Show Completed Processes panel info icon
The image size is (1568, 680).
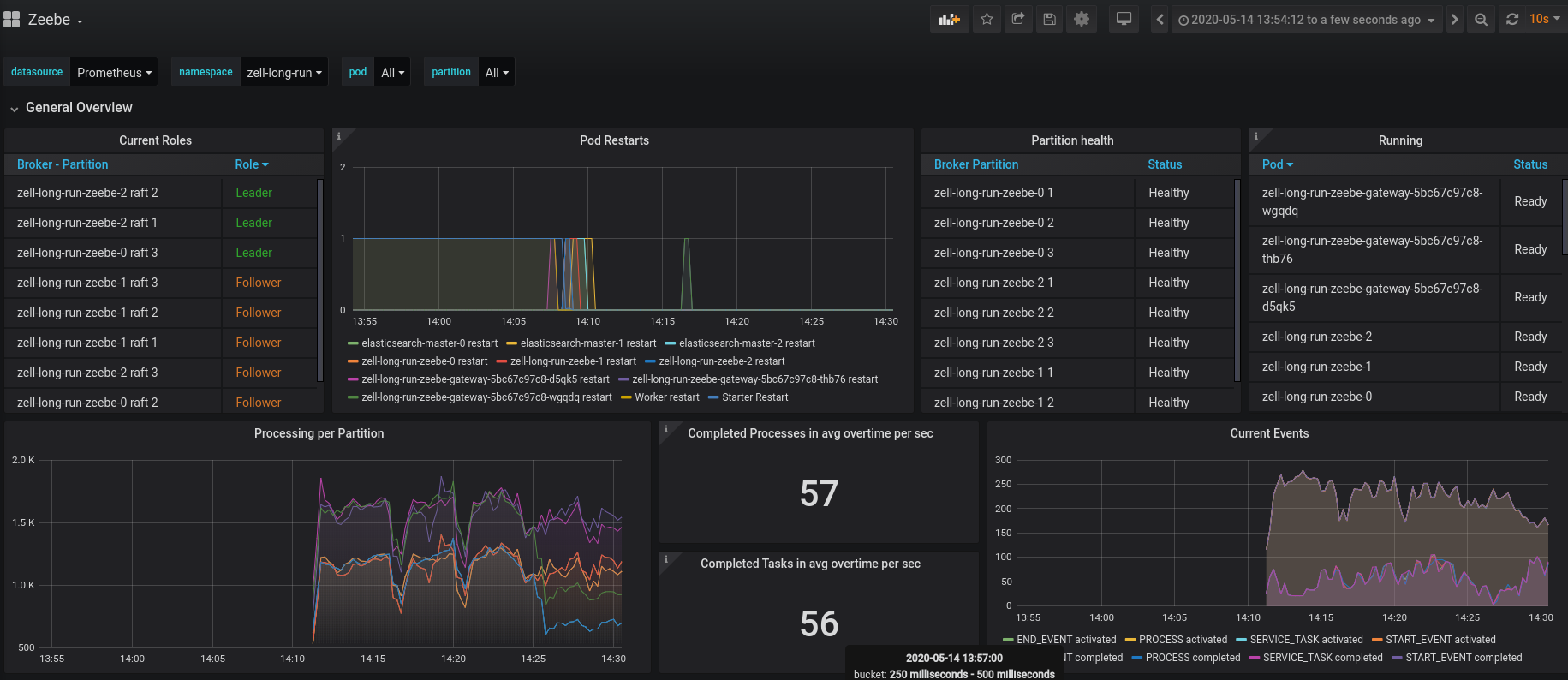[x=666, y=429]
